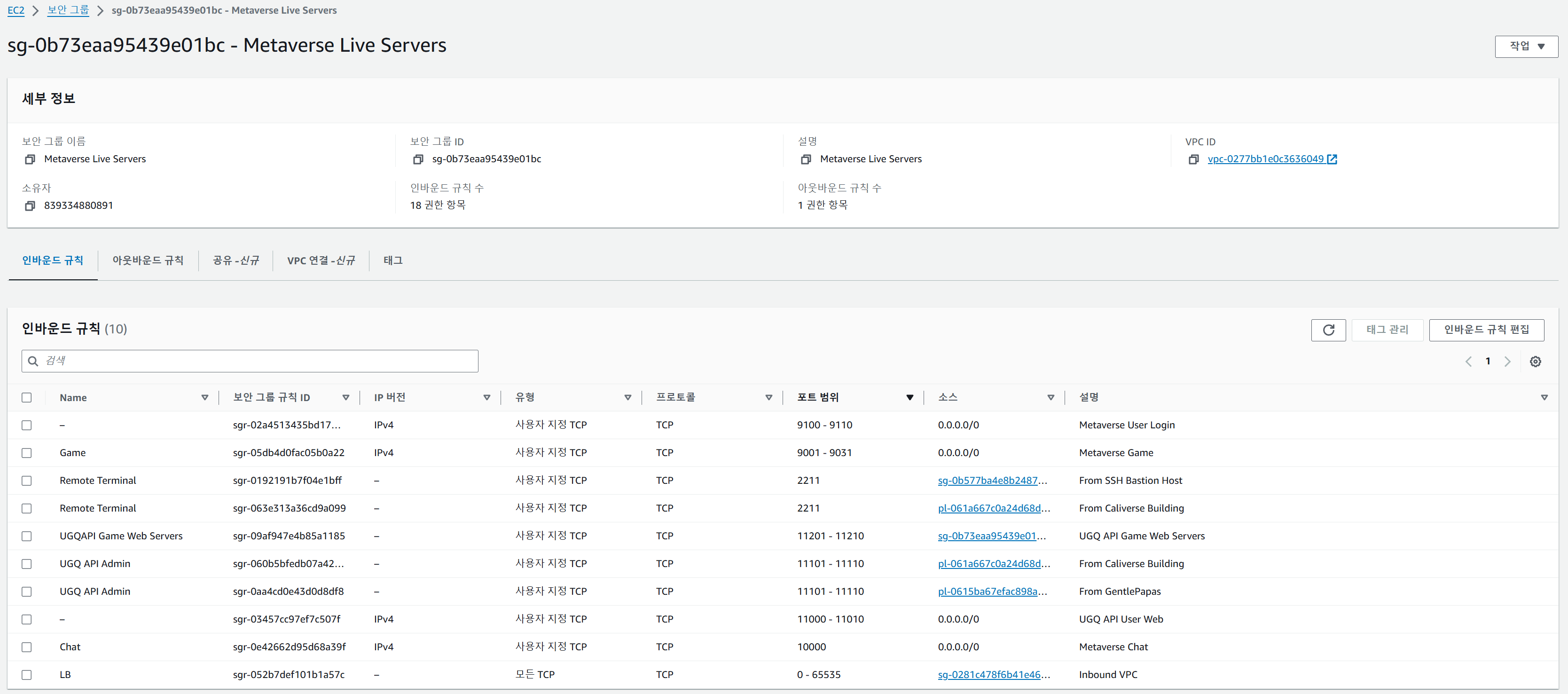The height and width of the screenshot is (694, 1568).
Task: Open the VPC ID link in a new tab
Action: click(1332, 159)
